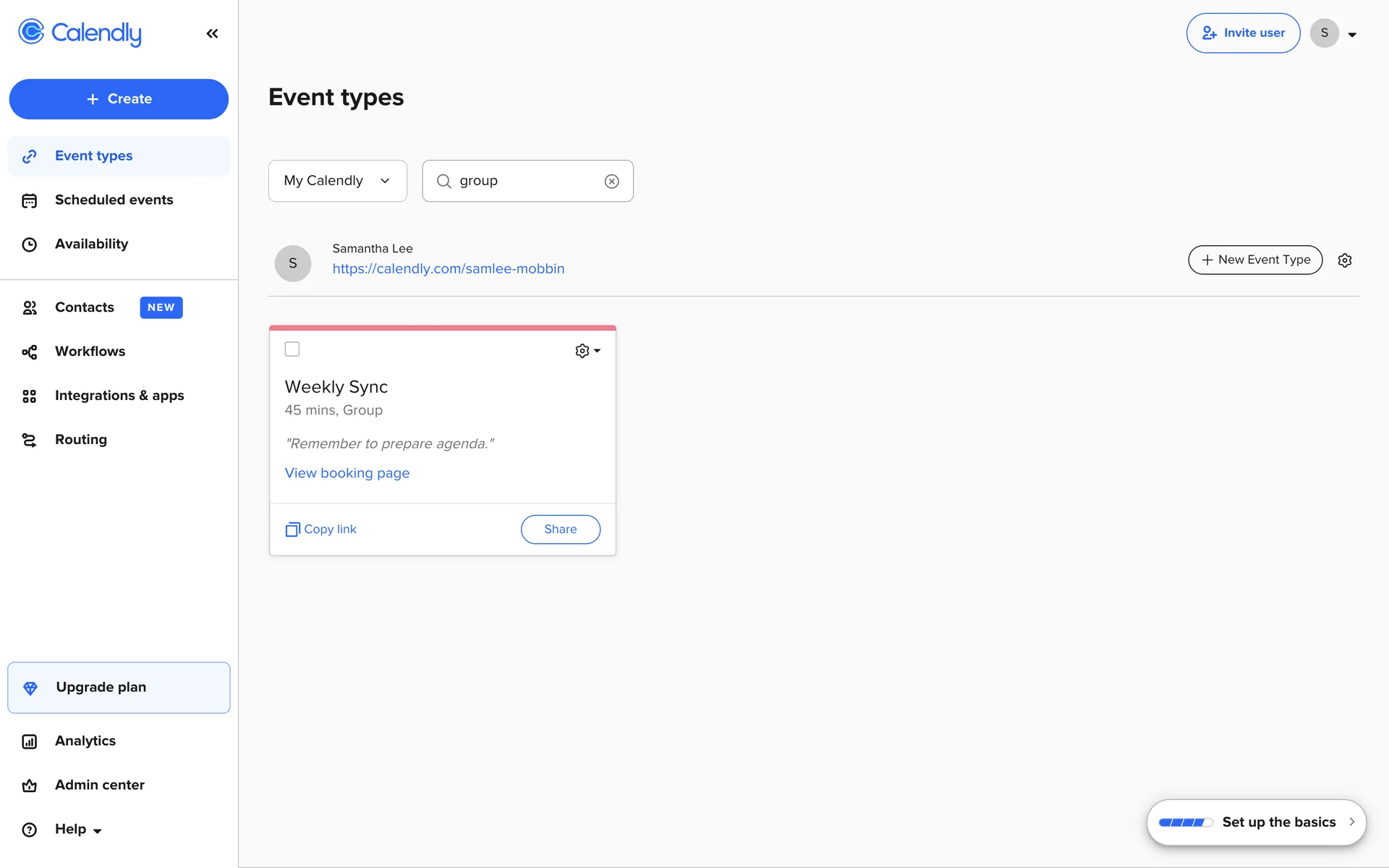Collapse the sidebar with double-chevron icon
The height and width of the screenshot is (868, 1389).
[212, 33]
